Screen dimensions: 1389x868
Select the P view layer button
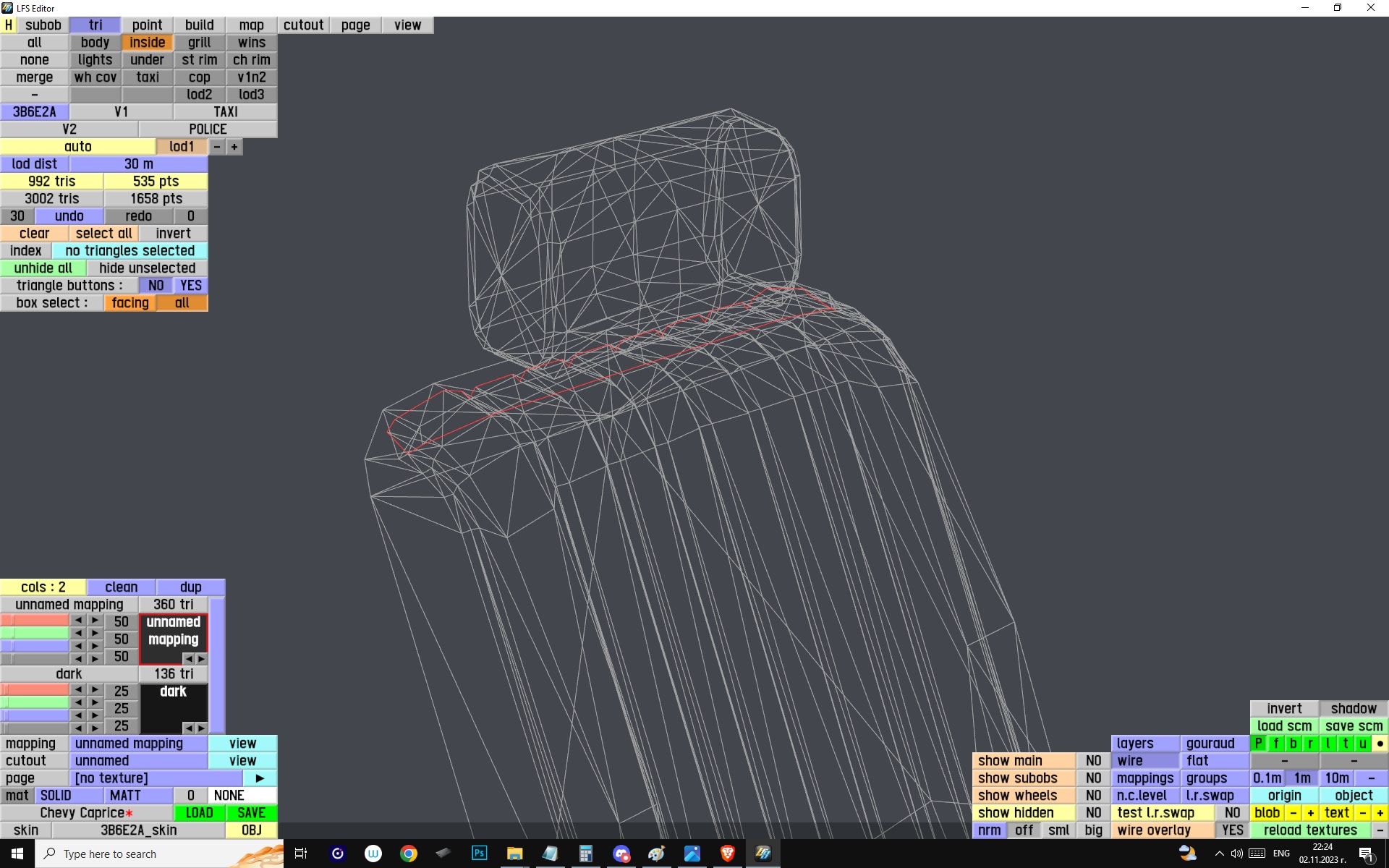tap(1258, 744)
